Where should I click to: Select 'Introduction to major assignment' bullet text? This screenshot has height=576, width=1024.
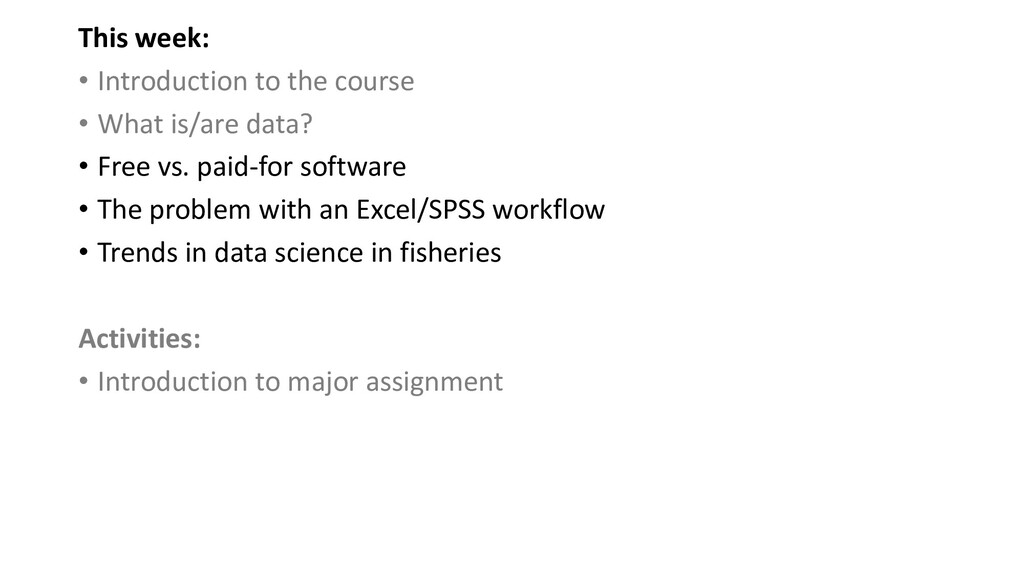(300, 382)
